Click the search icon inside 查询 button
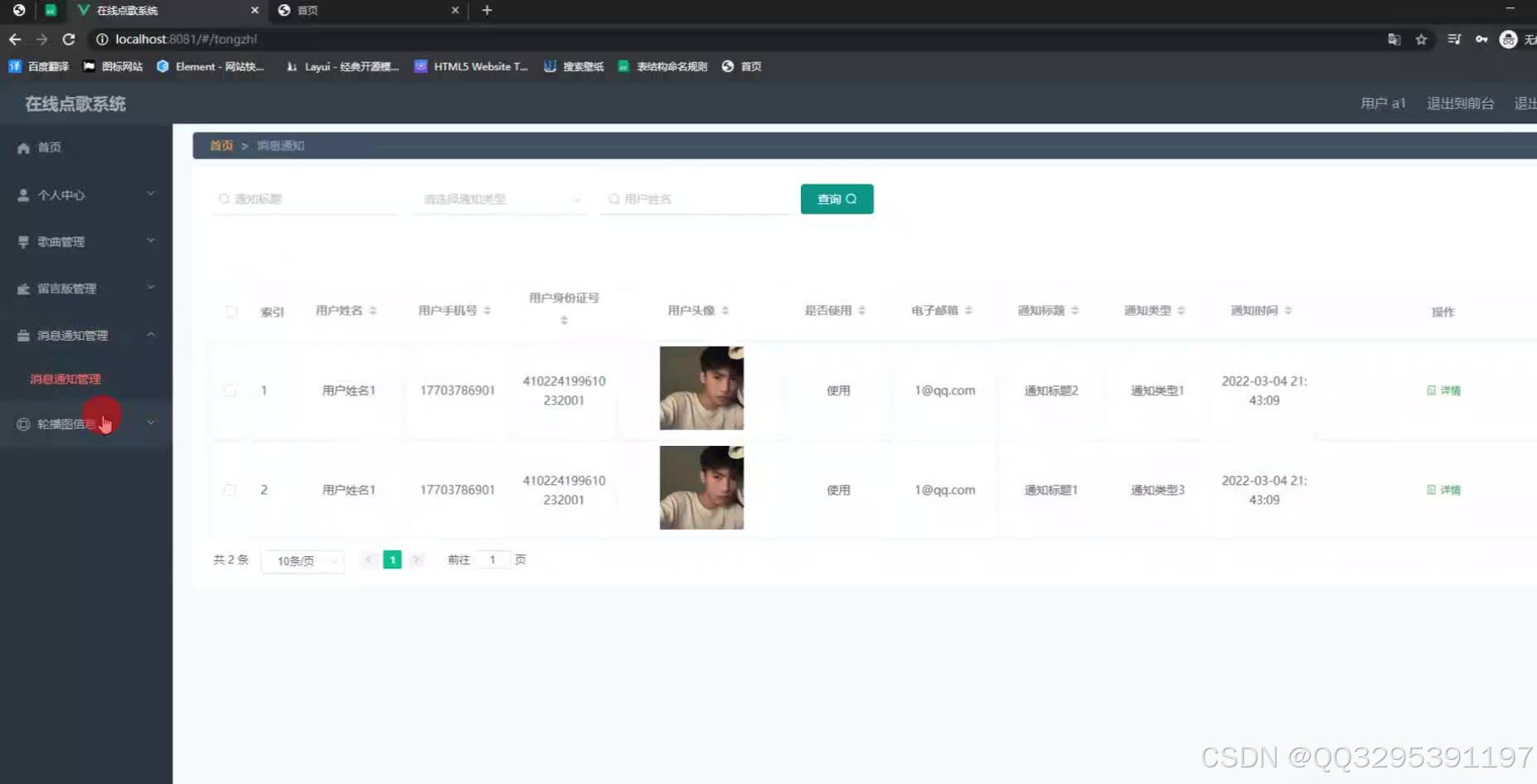The width and height of the screenshot is (1537, 784). coord(851,199)
